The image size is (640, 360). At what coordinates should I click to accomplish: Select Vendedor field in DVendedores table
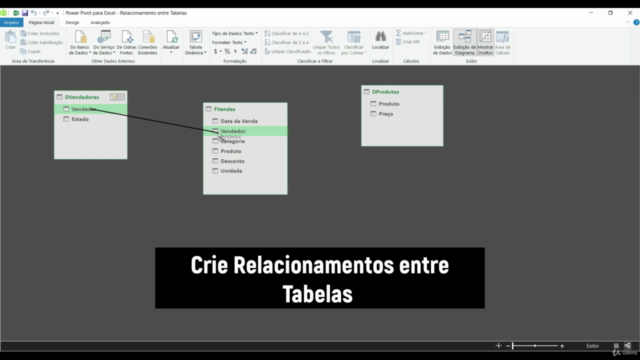point(91,109)
